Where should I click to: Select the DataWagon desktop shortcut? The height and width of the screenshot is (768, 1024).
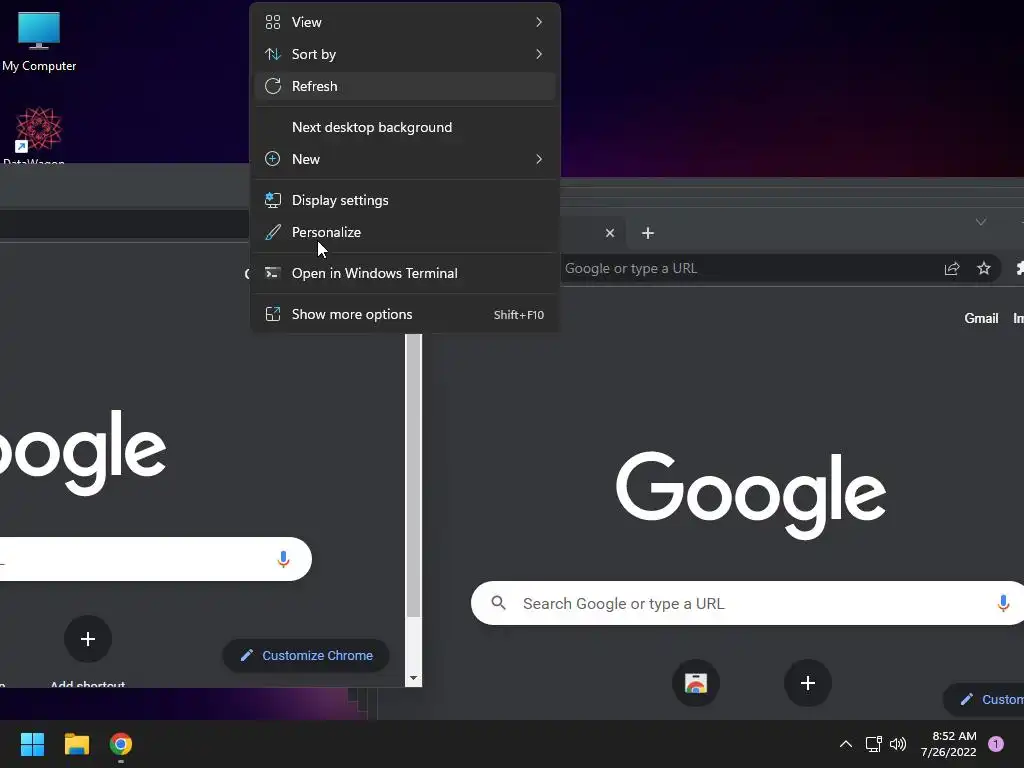point(37,135)
